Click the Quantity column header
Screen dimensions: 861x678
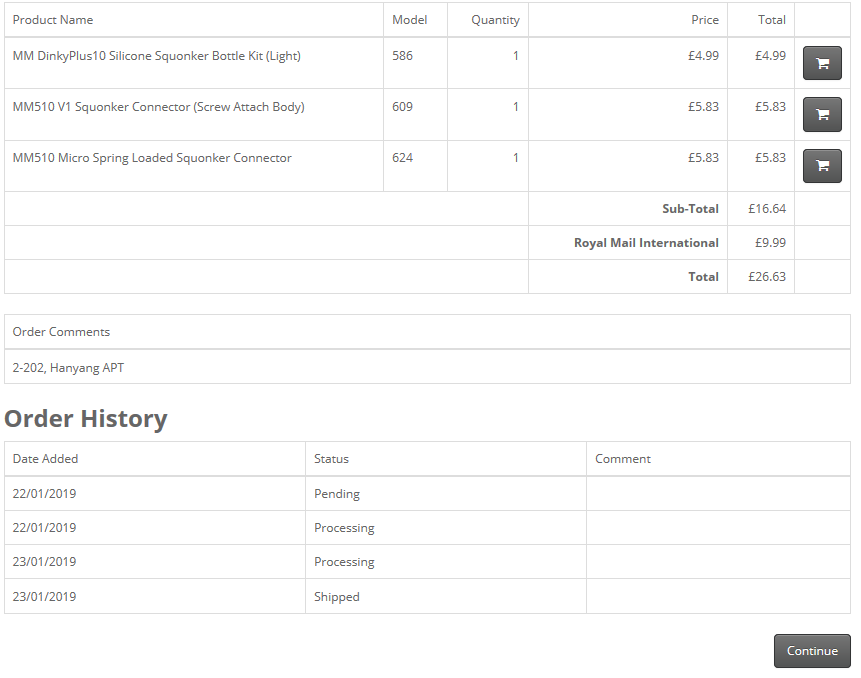(x=495, y=20)
